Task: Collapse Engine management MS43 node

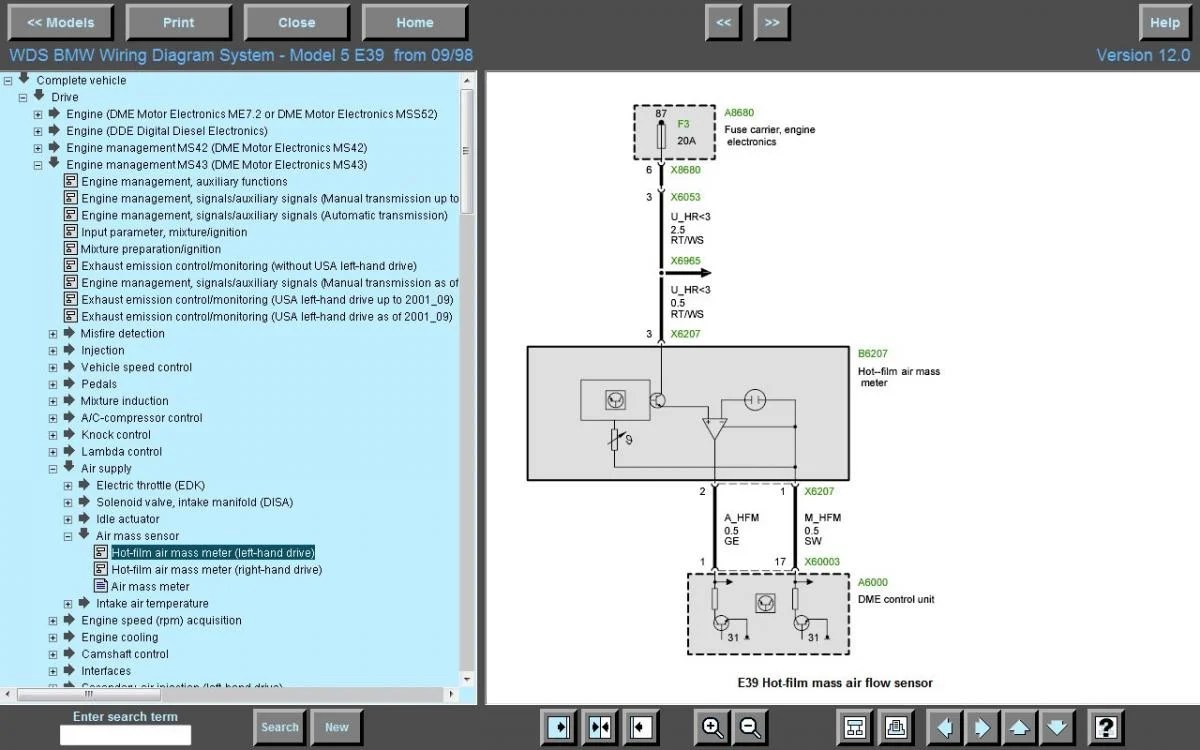Action: pos(38,165)
